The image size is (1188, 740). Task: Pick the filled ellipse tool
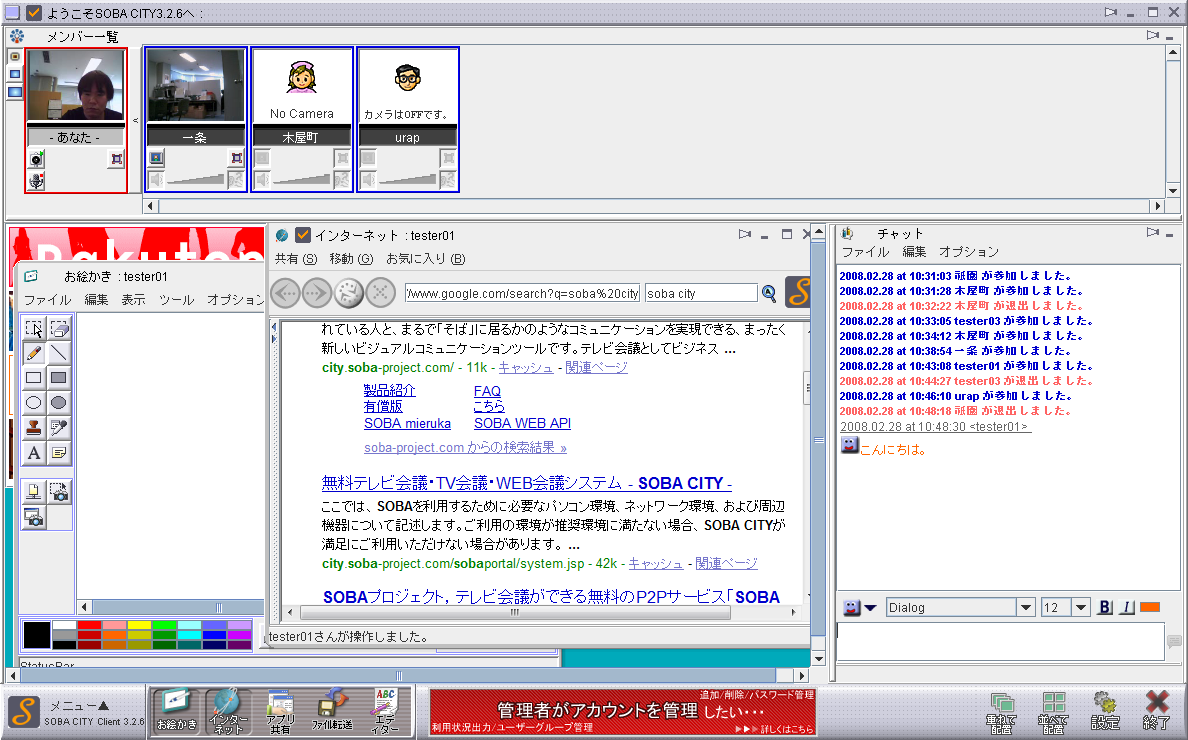[58, 403]
